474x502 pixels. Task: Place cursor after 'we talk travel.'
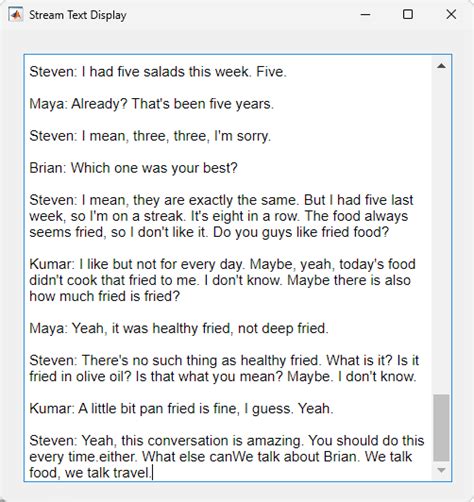click(x=152, y=473)
